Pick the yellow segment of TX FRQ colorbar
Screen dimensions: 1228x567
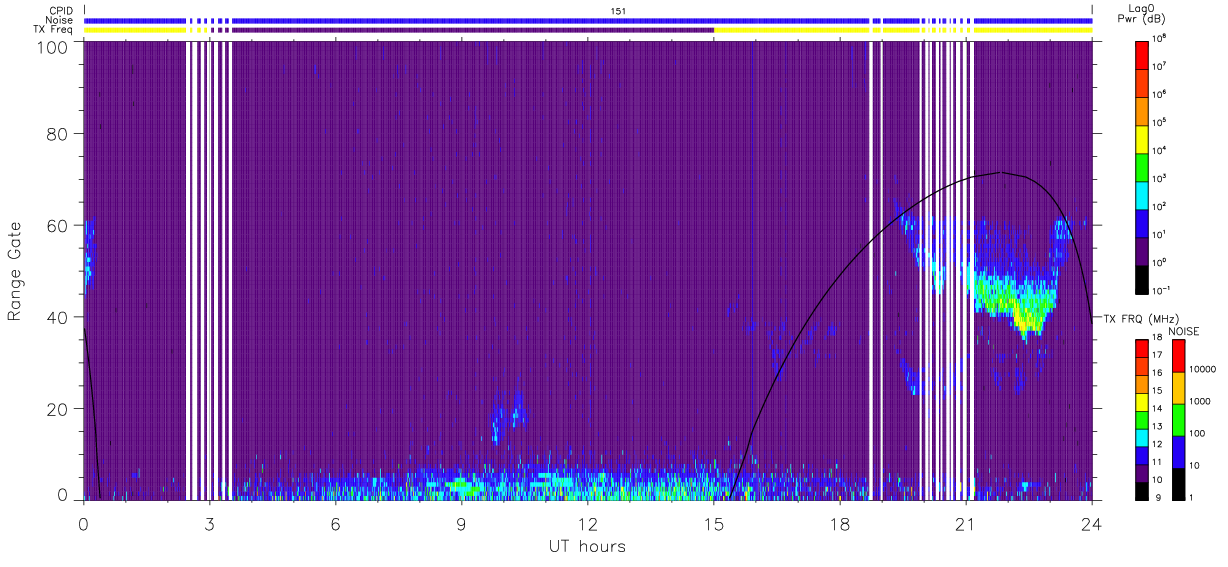point(1144,402)
